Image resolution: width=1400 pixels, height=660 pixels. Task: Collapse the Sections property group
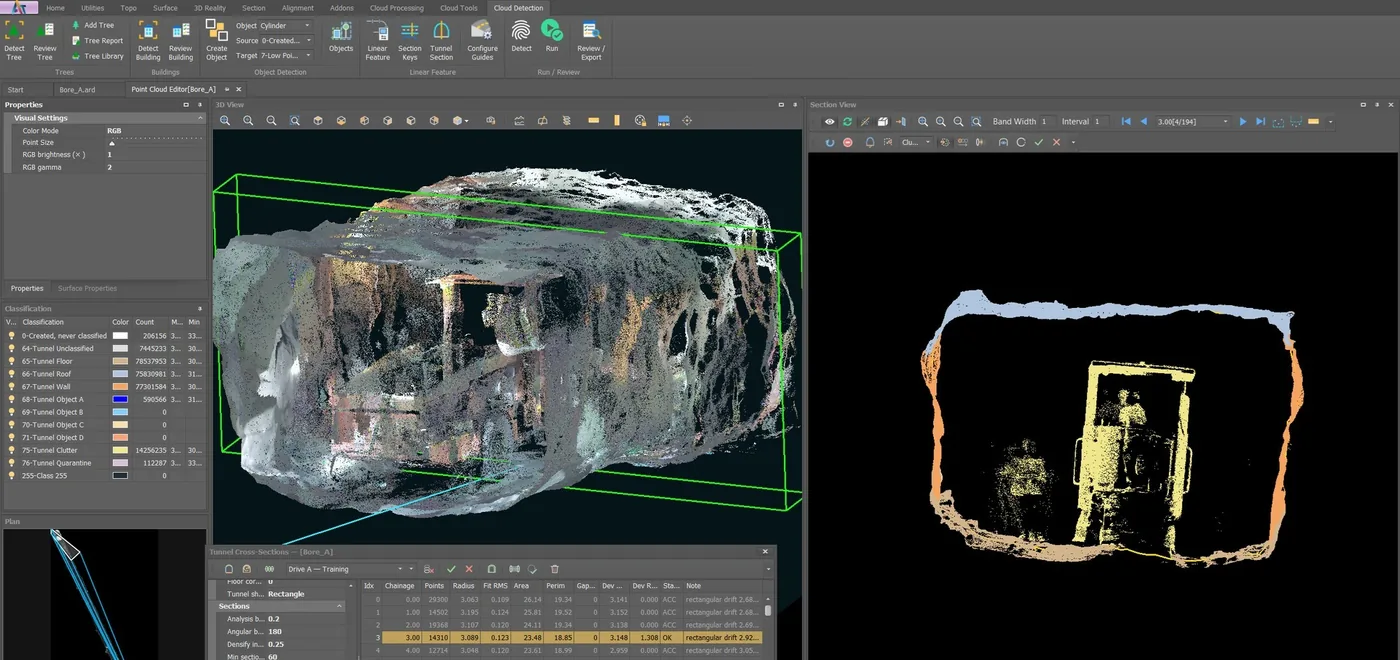[339, 606]
